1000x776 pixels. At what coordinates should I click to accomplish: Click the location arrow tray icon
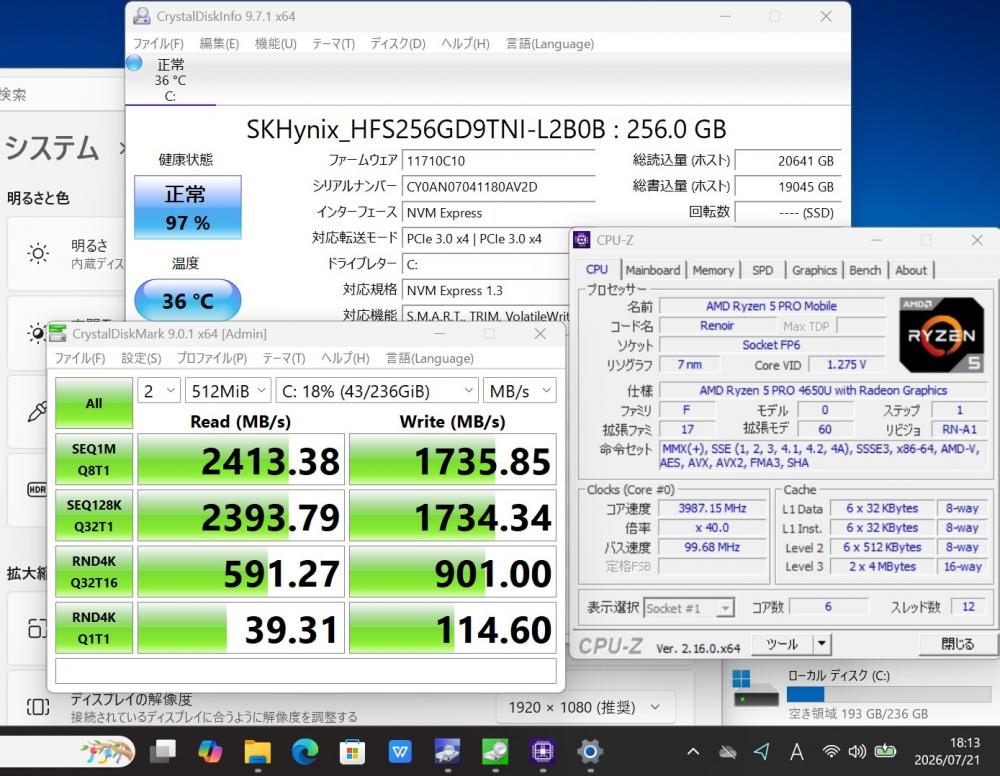pyautogui.click(x=761, y=752)
